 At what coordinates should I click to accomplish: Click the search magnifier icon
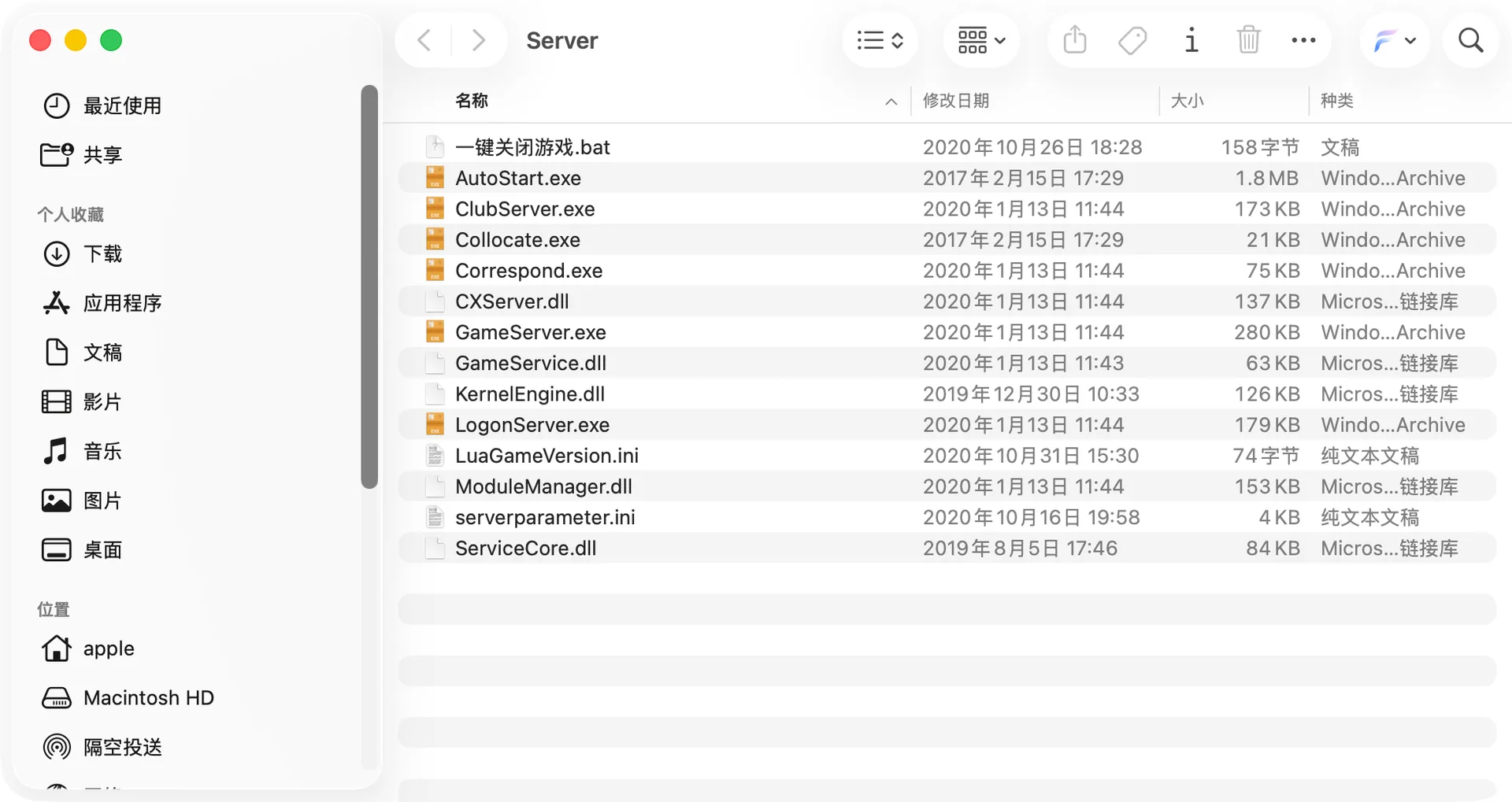click(x=1470, y=40)
